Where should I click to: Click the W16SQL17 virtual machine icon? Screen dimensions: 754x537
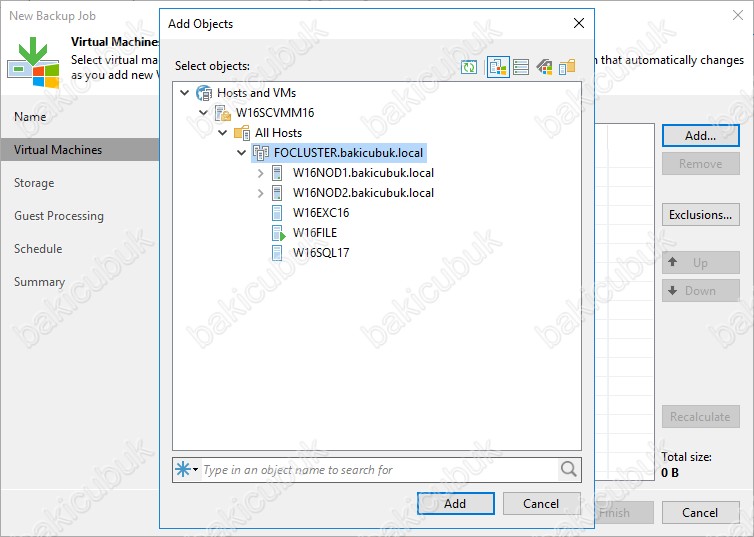pos(277,253)
